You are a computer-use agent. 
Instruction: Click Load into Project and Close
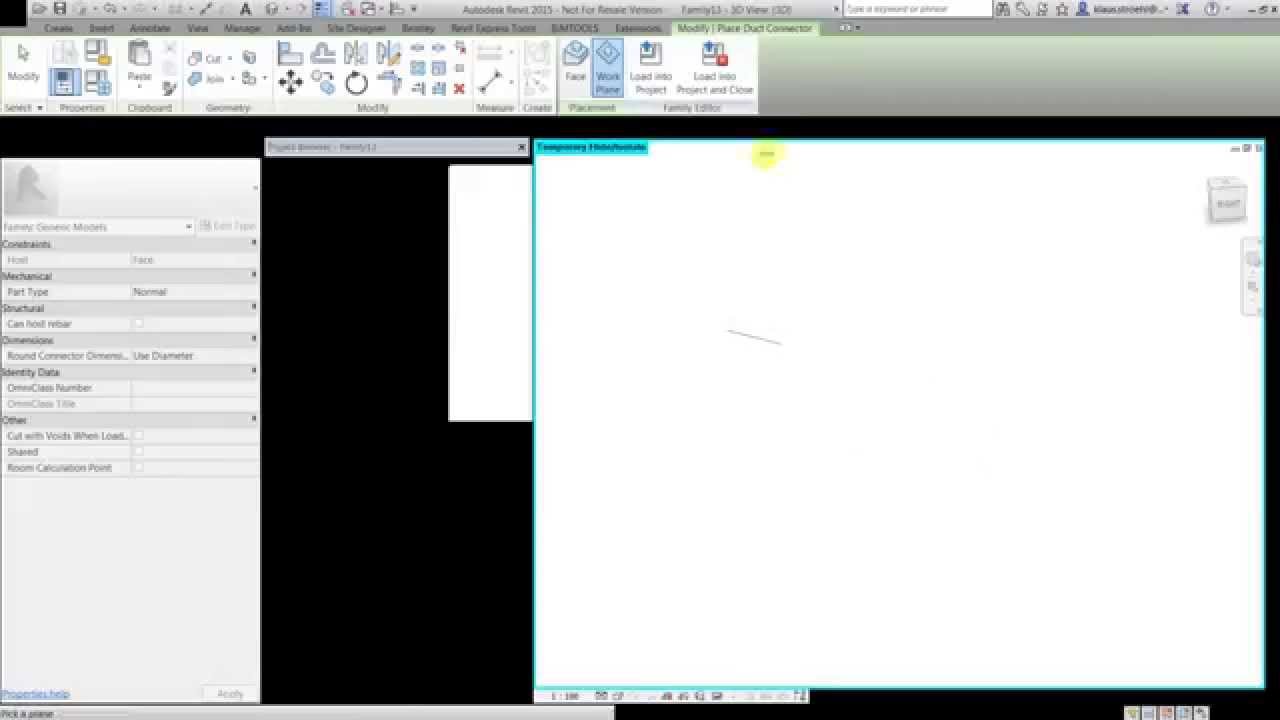714,68
